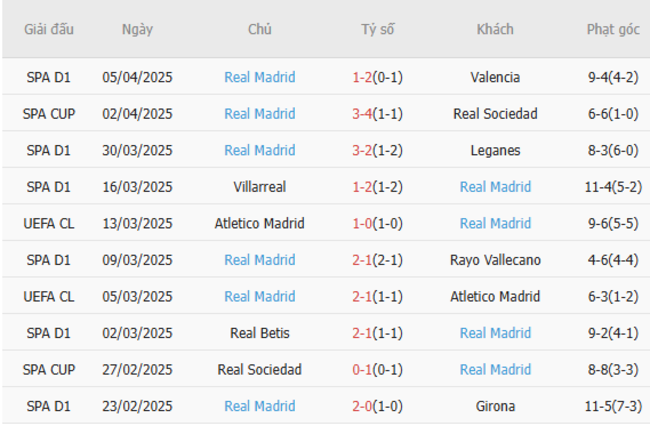Click the Giải đấu column header
The image size is (650, 434).
click(48, 29)
